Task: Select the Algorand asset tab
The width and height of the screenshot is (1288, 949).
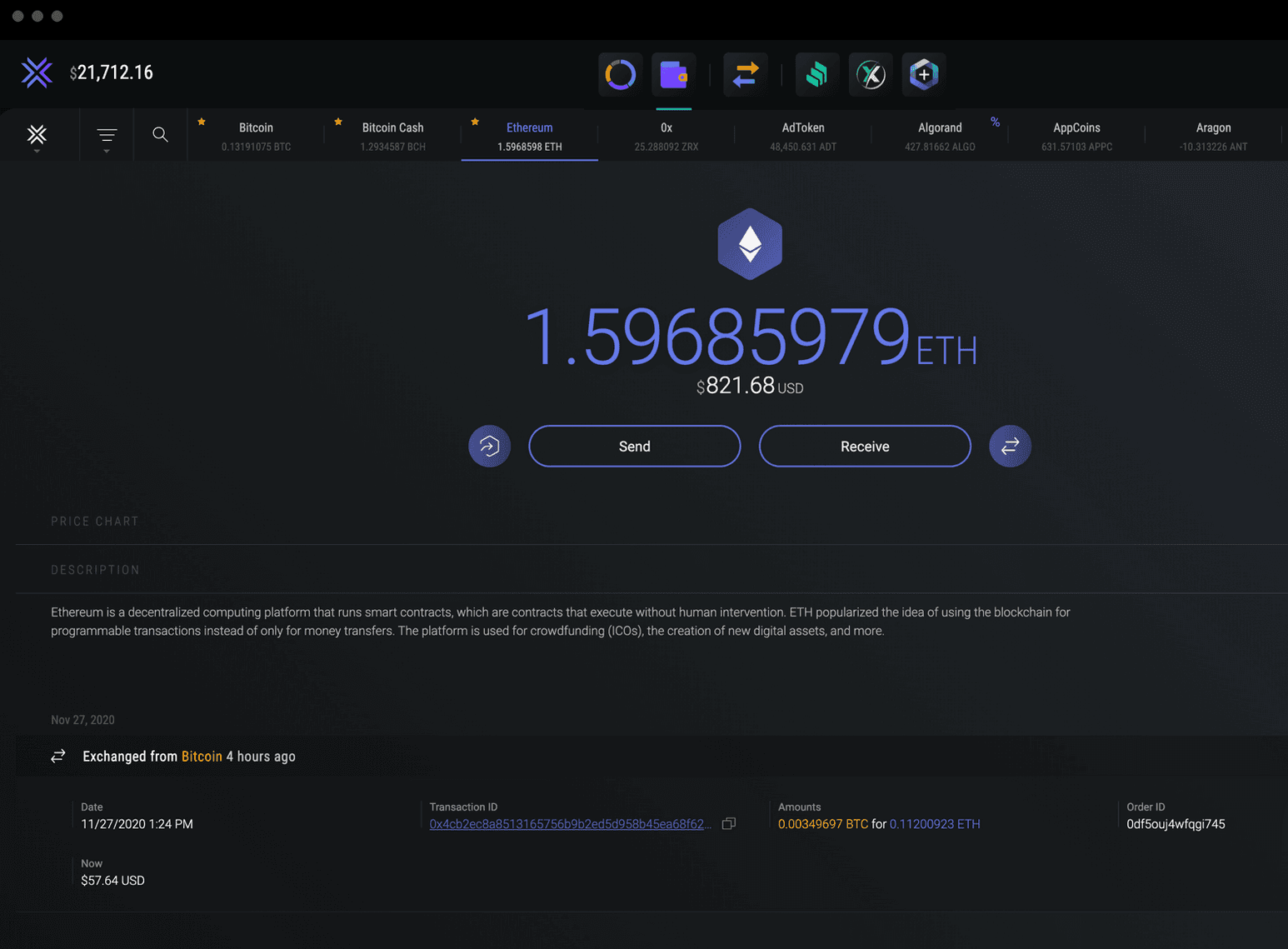Action: (x=940, y=136)
